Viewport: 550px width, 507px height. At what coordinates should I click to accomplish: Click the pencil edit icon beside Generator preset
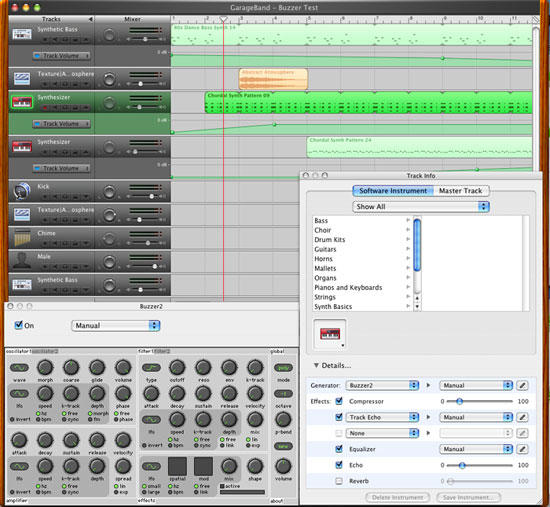(x=522, y=385)
